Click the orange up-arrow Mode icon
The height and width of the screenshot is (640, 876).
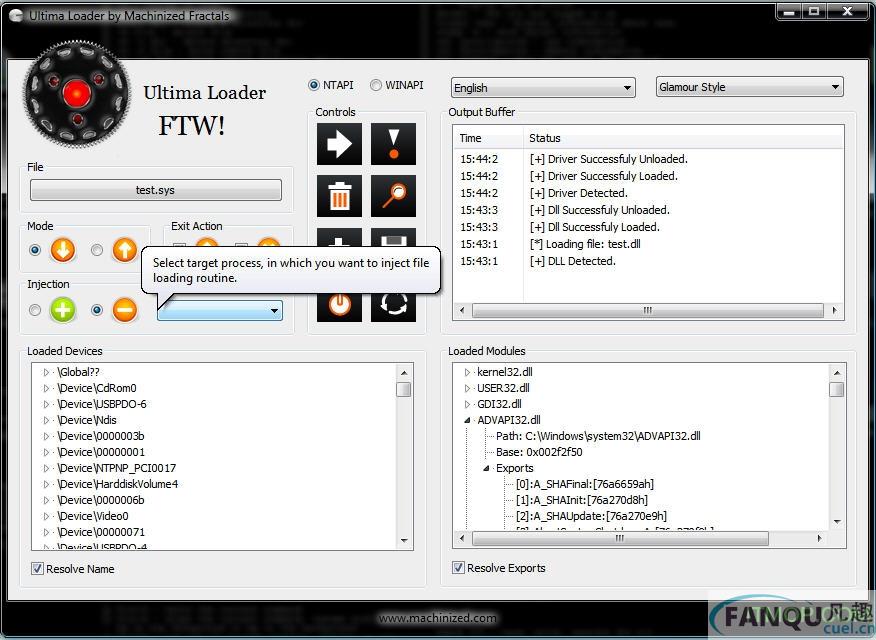[125, 250]
